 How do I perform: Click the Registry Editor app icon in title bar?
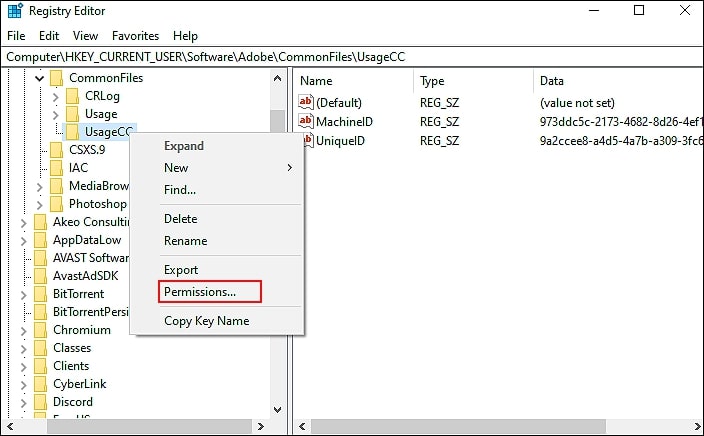15,10
